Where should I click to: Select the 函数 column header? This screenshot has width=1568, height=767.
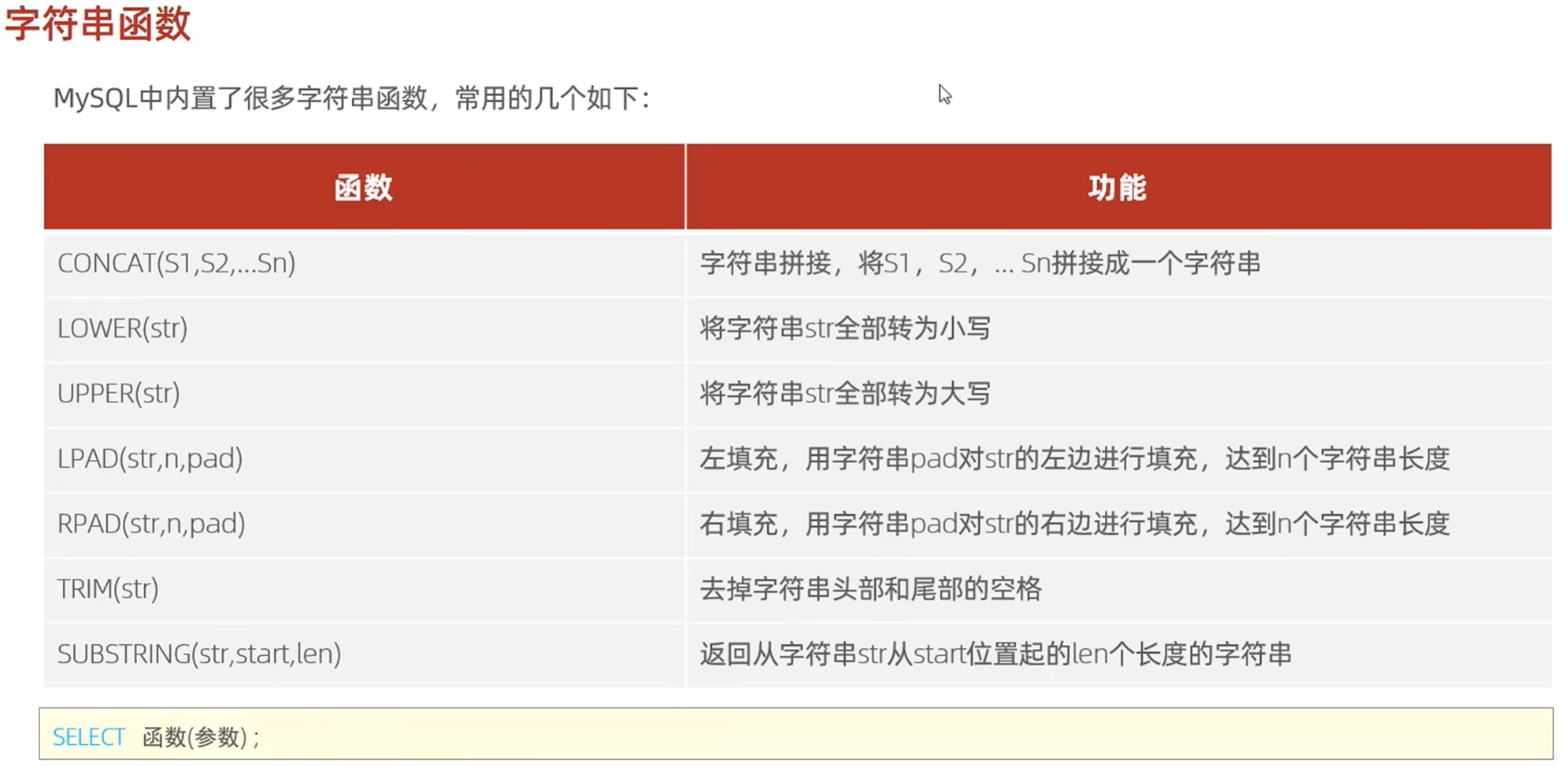(363, 187)
